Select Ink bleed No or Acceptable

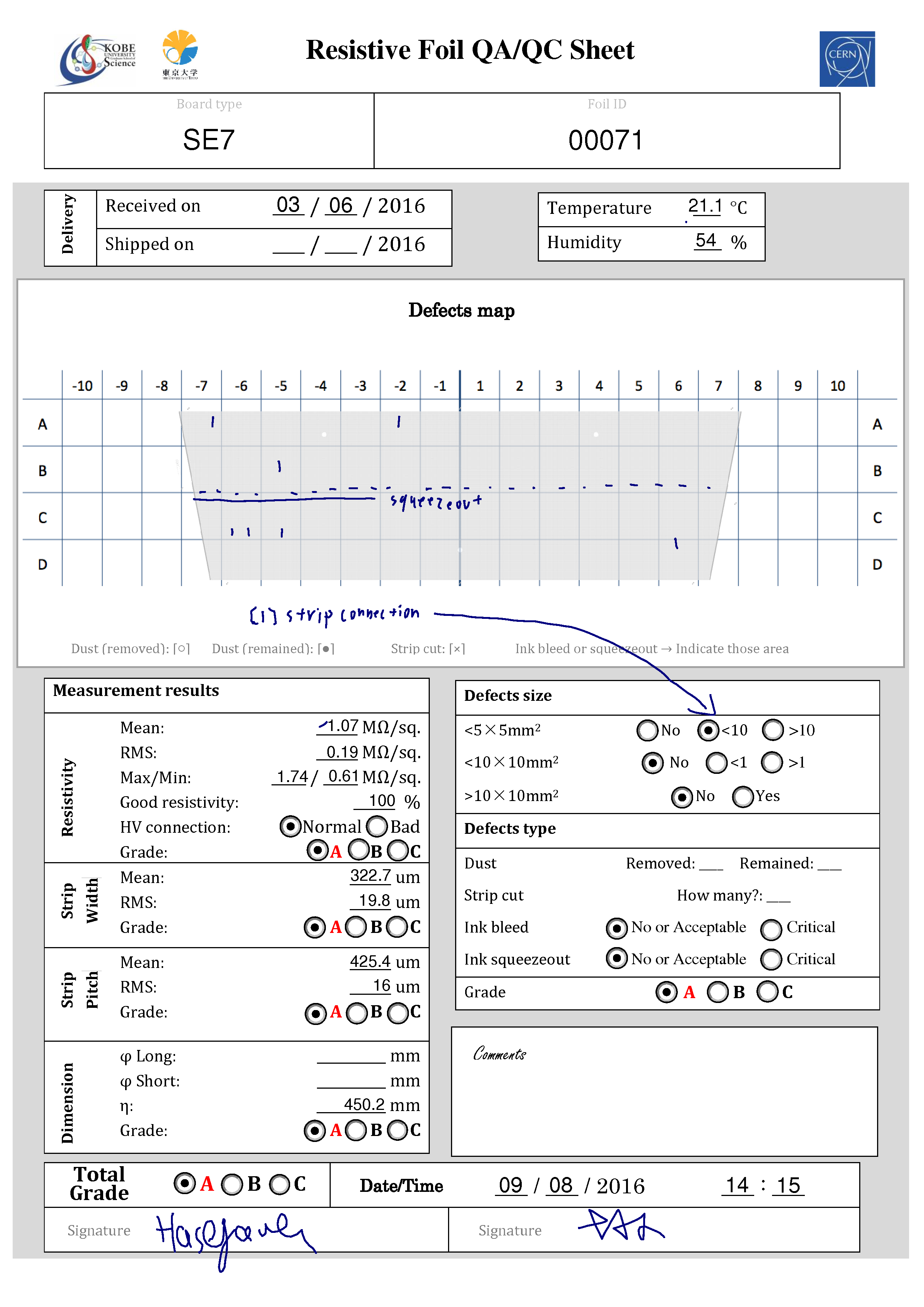click(x=617, y=928)
